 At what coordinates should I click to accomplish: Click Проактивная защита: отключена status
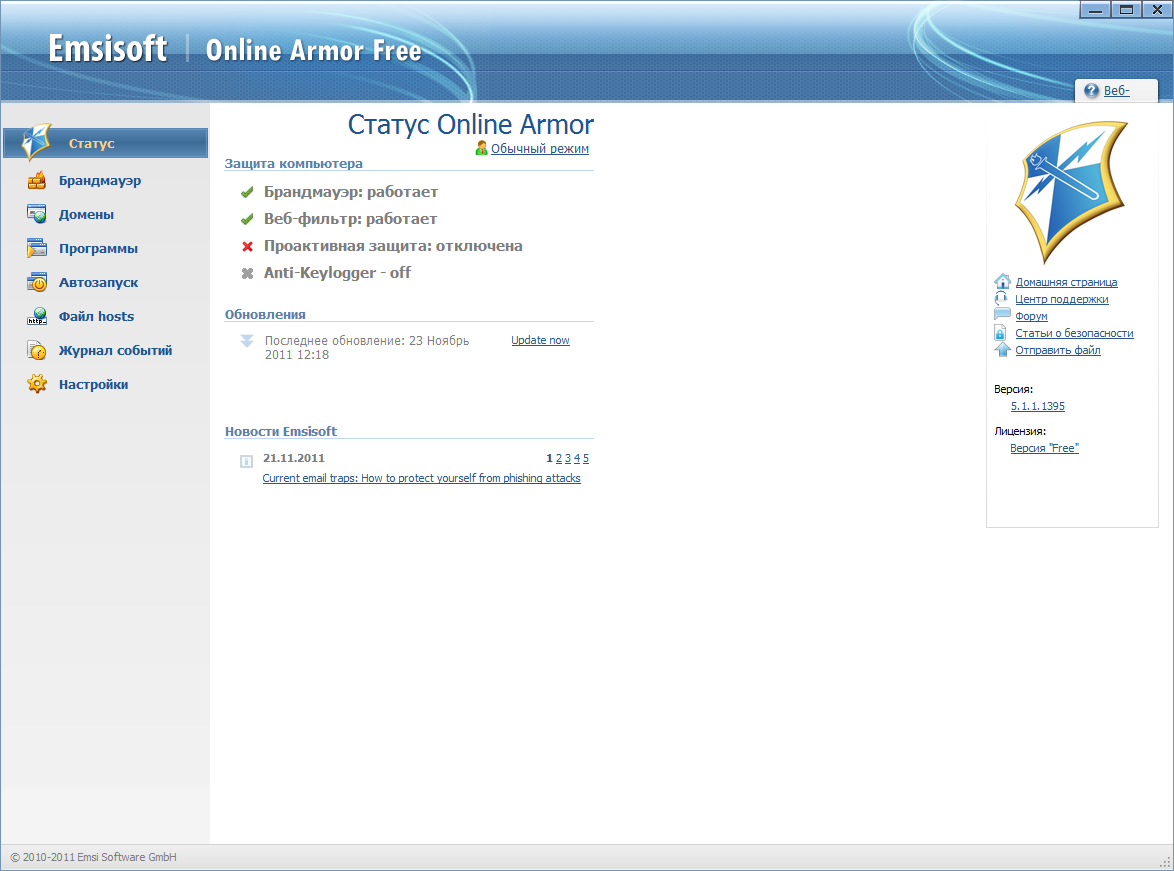(x=393, y=246)
